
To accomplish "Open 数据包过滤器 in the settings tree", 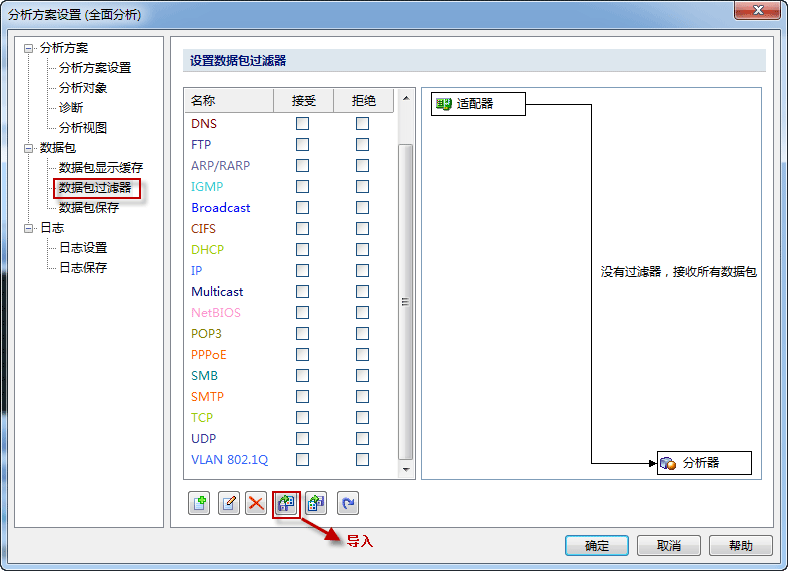I will (95, 188).
